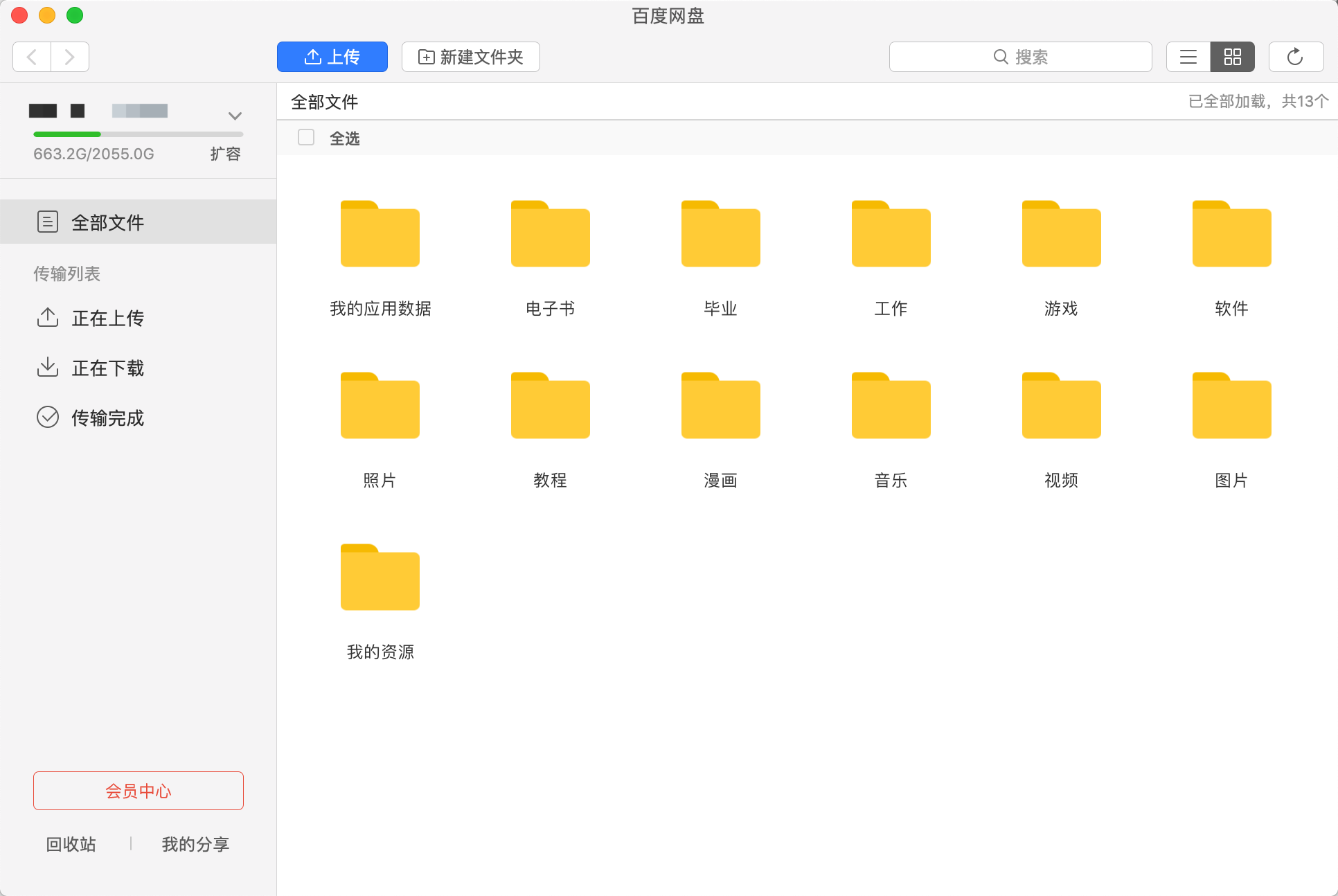
Task: Open the 电子书 folder
Action: pyautogui.click(x=550, y=235)
